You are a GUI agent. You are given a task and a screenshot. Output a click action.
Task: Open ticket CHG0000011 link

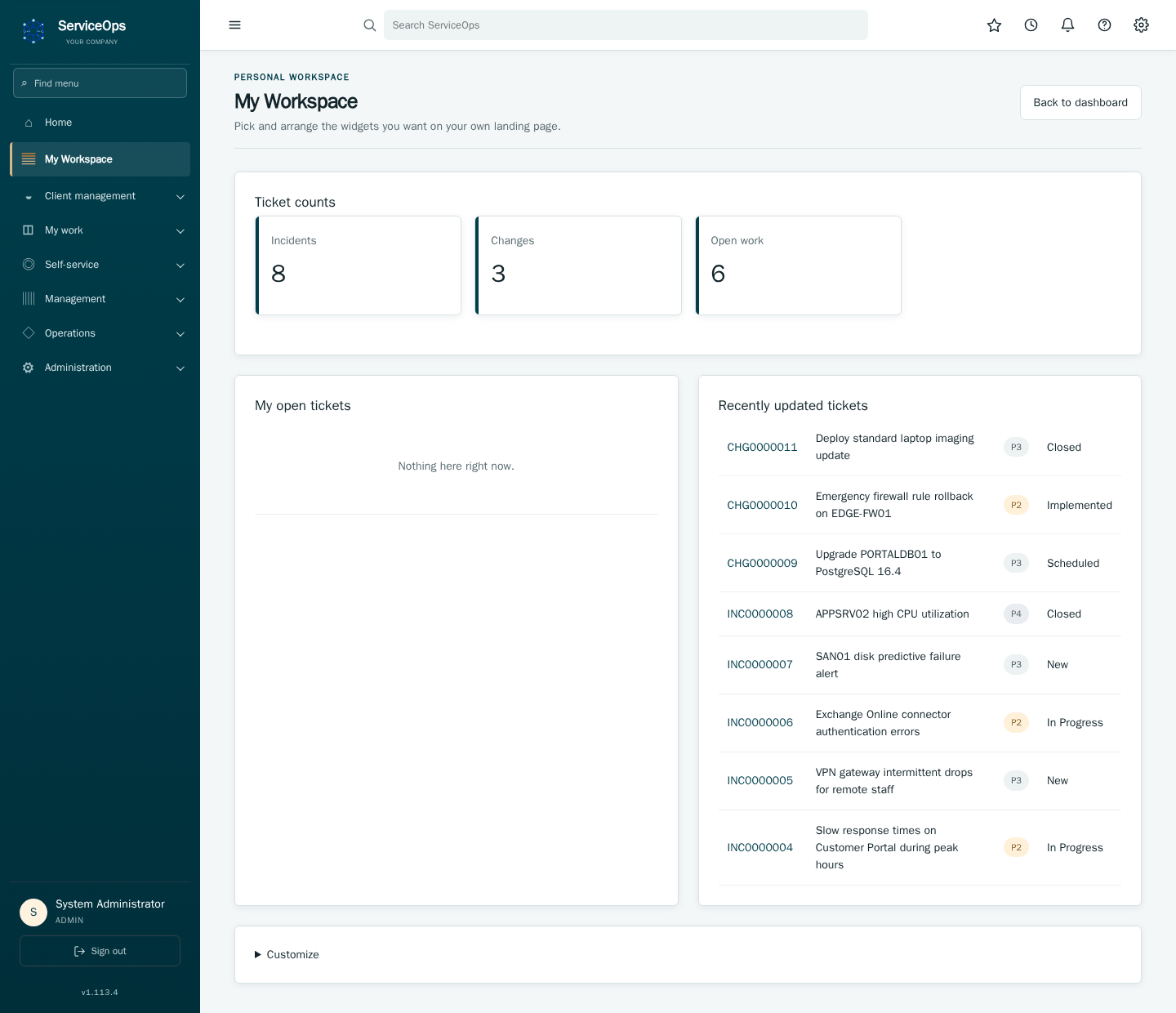tap(762, 447)
